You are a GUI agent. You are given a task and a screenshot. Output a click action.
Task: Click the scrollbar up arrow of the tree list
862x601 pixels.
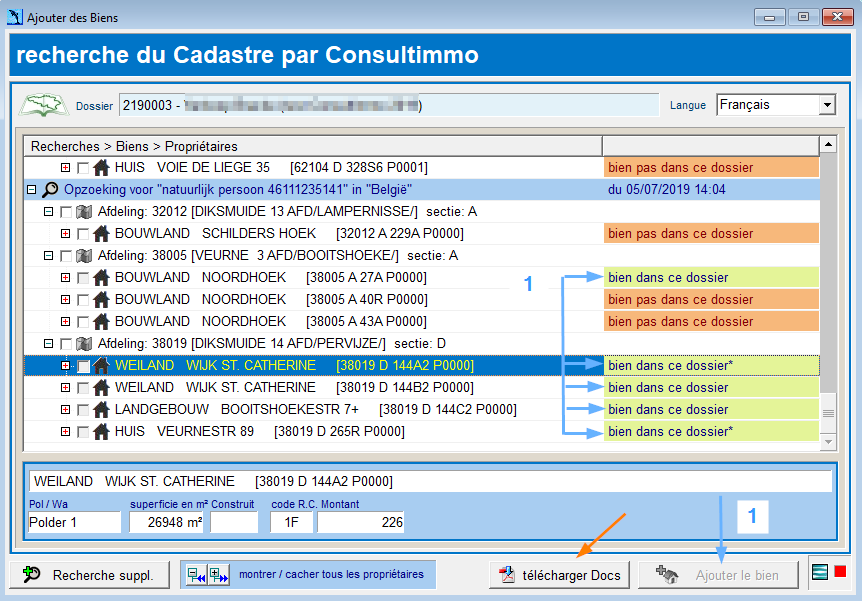click(x=828, y=145)
